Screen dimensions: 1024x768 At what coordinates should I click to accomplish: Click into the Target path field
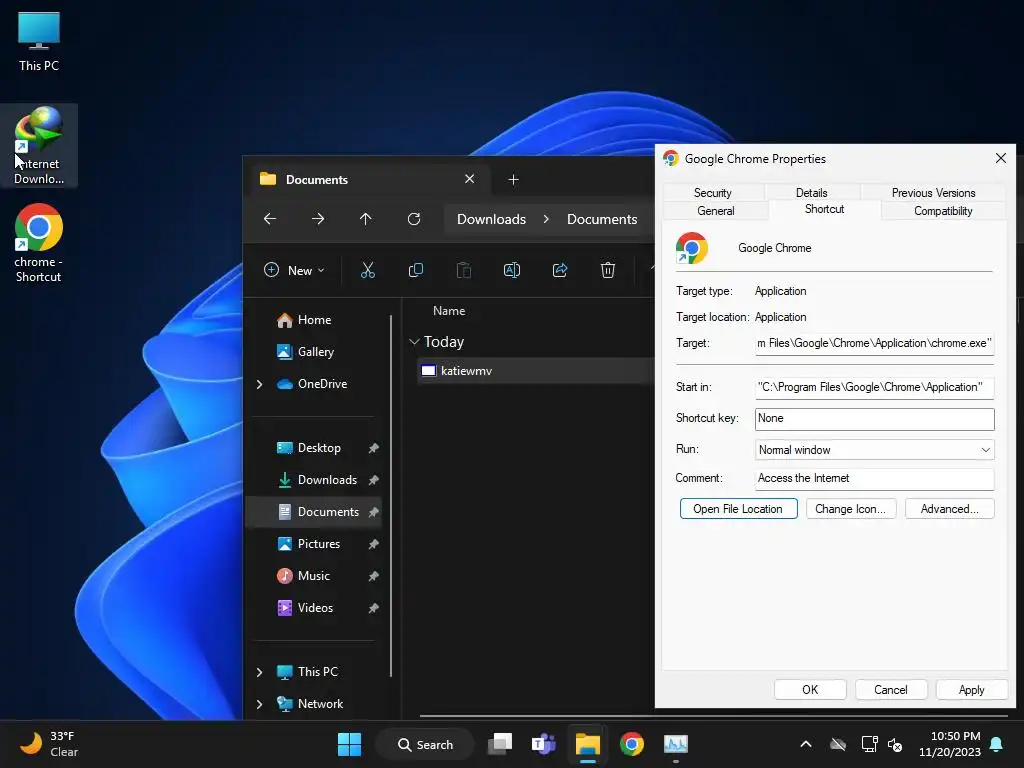pyautogui.click(x=874, y=344)
